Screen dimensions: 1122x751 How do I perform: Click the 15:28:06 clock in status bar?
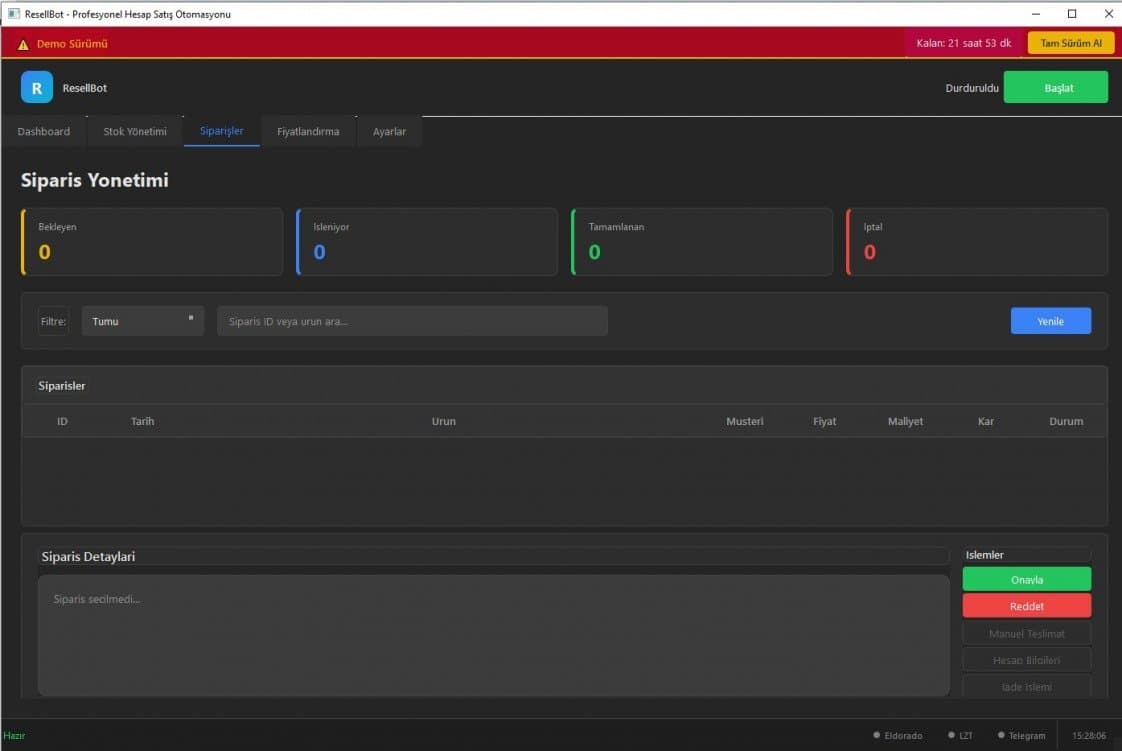point(1088,735)
